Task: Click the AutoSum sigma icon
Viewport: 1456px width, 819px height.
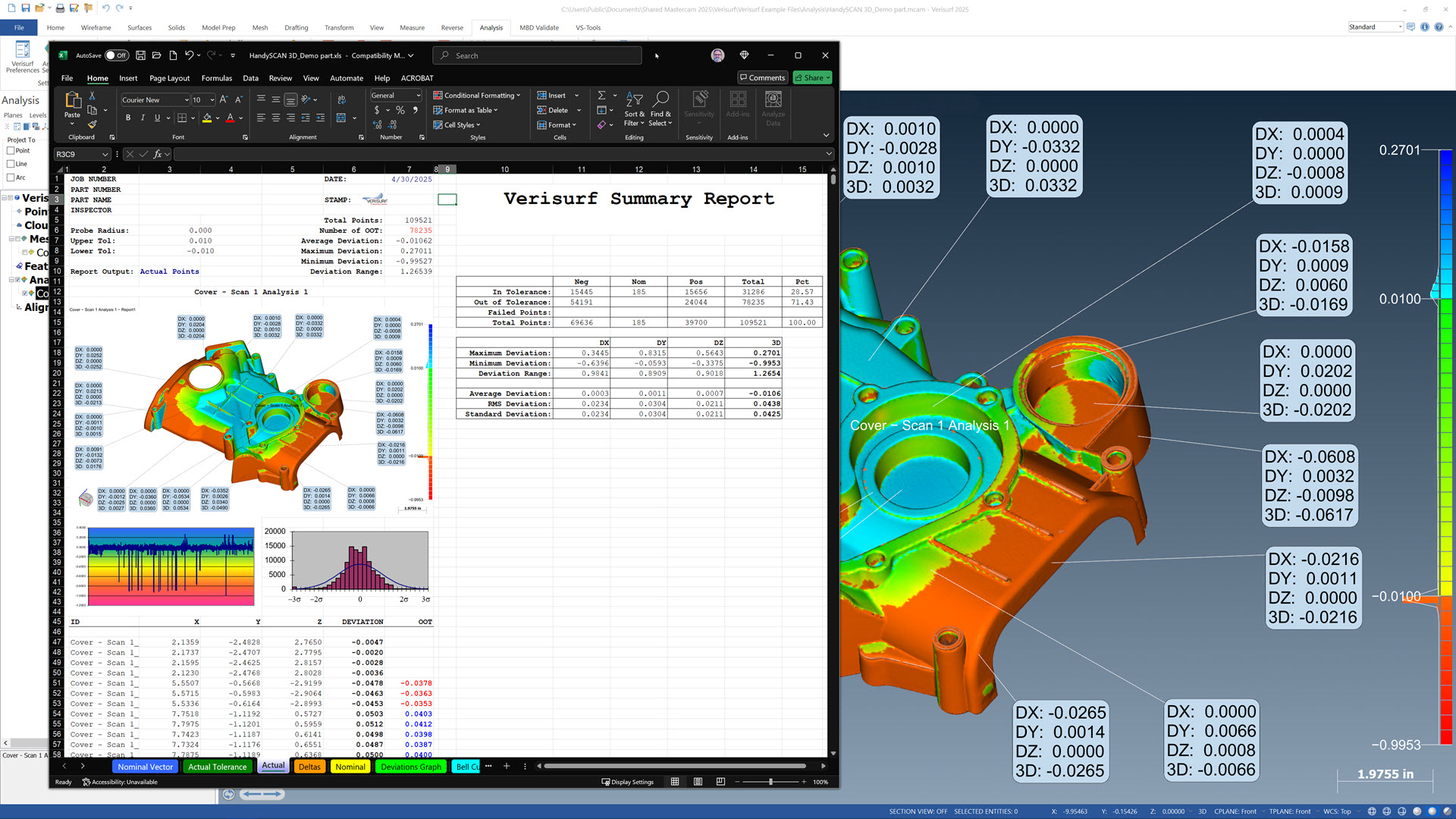Action: tap(601, 96)
